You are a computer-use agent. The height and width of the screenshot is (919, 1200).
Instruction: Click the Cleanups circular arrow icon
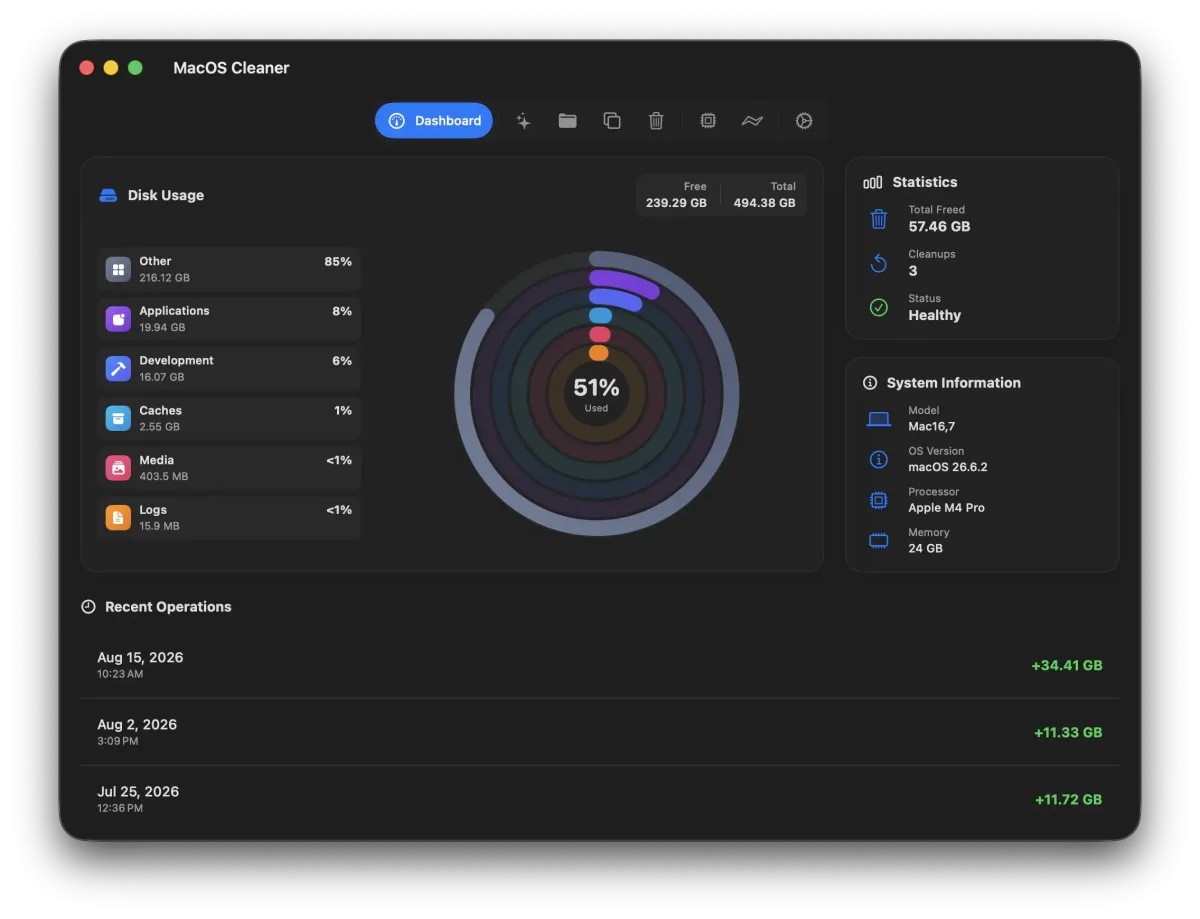tap(879, 263)
